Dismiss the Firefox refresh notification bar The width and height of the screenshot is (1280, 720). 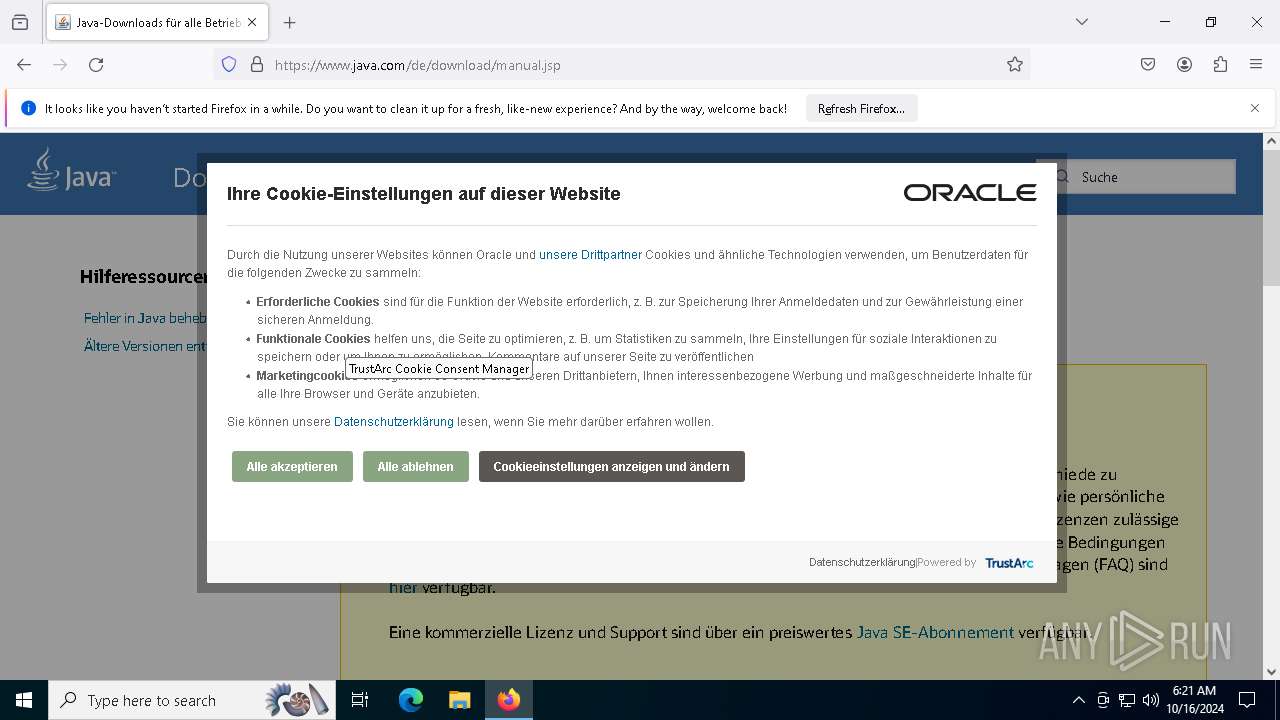click(1255, 108)
